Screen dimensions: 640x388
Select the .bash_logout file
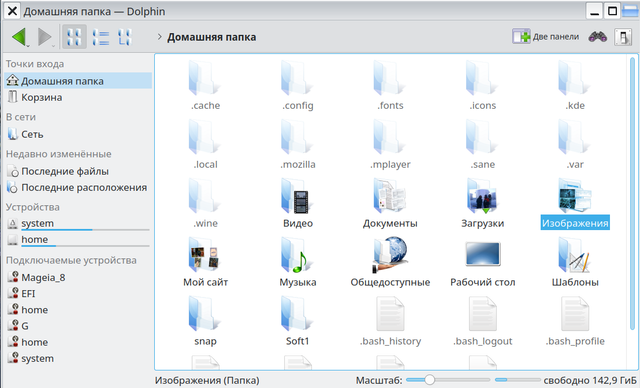click(x=482, y=314)
